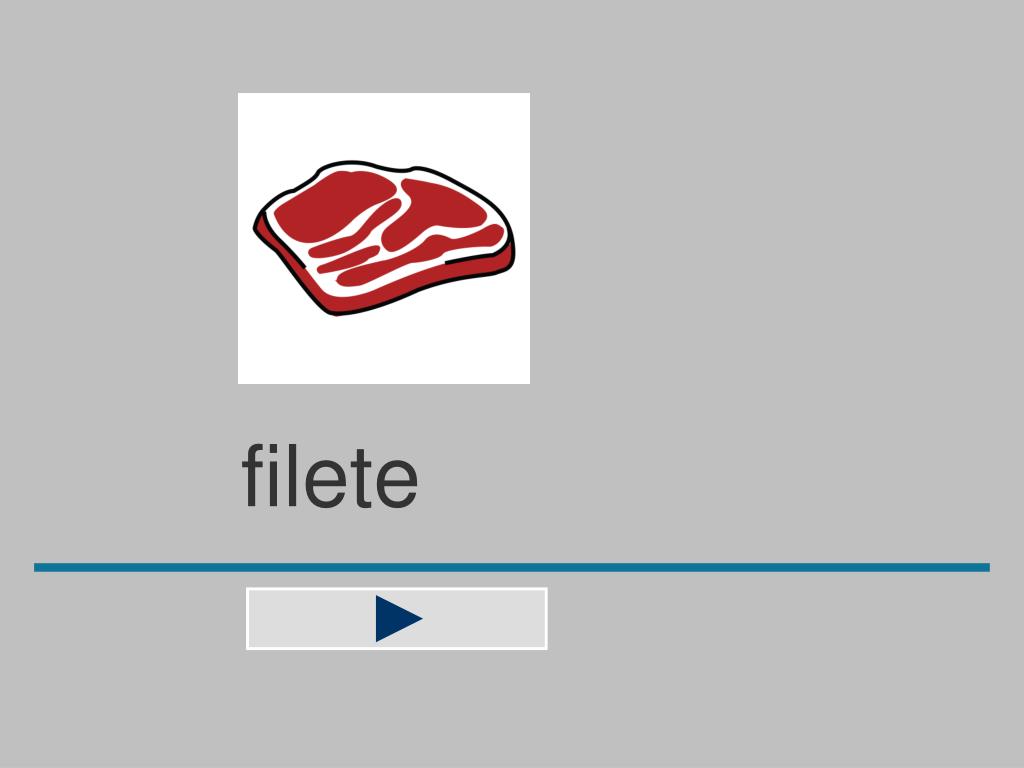The image size is (1024, 768).
Task: Click the top white area above the steak
Action: coord(384,125)
